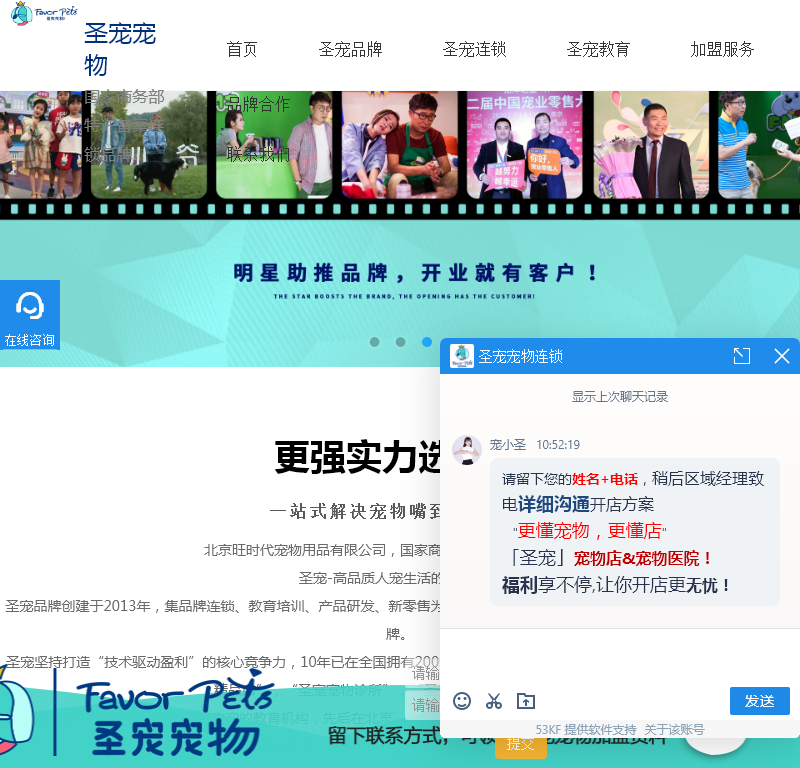Click the Favor Pets logo at top left
Image resolution: width=800 pixels, height=768 pixels.
click(x=43, y=13)
